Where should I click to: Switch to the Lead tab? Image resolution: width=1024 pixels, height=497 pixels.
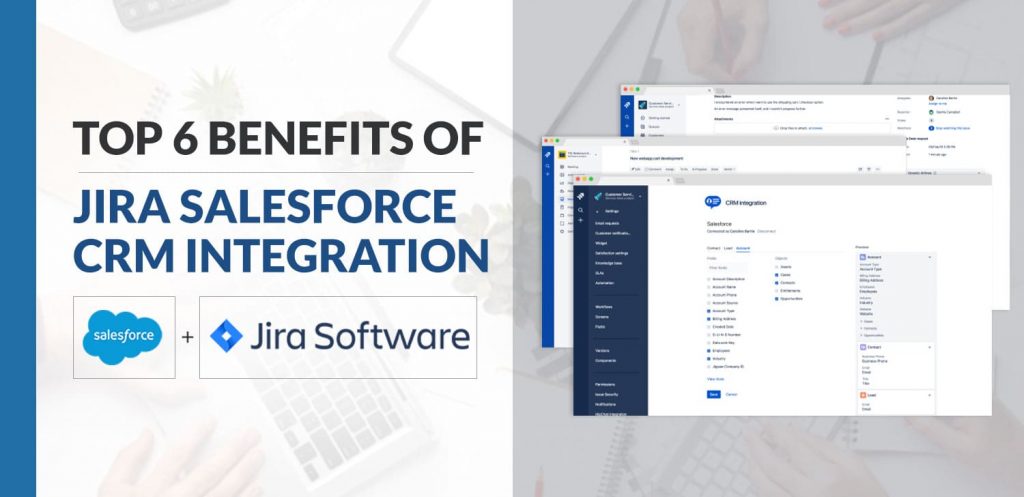728,247
